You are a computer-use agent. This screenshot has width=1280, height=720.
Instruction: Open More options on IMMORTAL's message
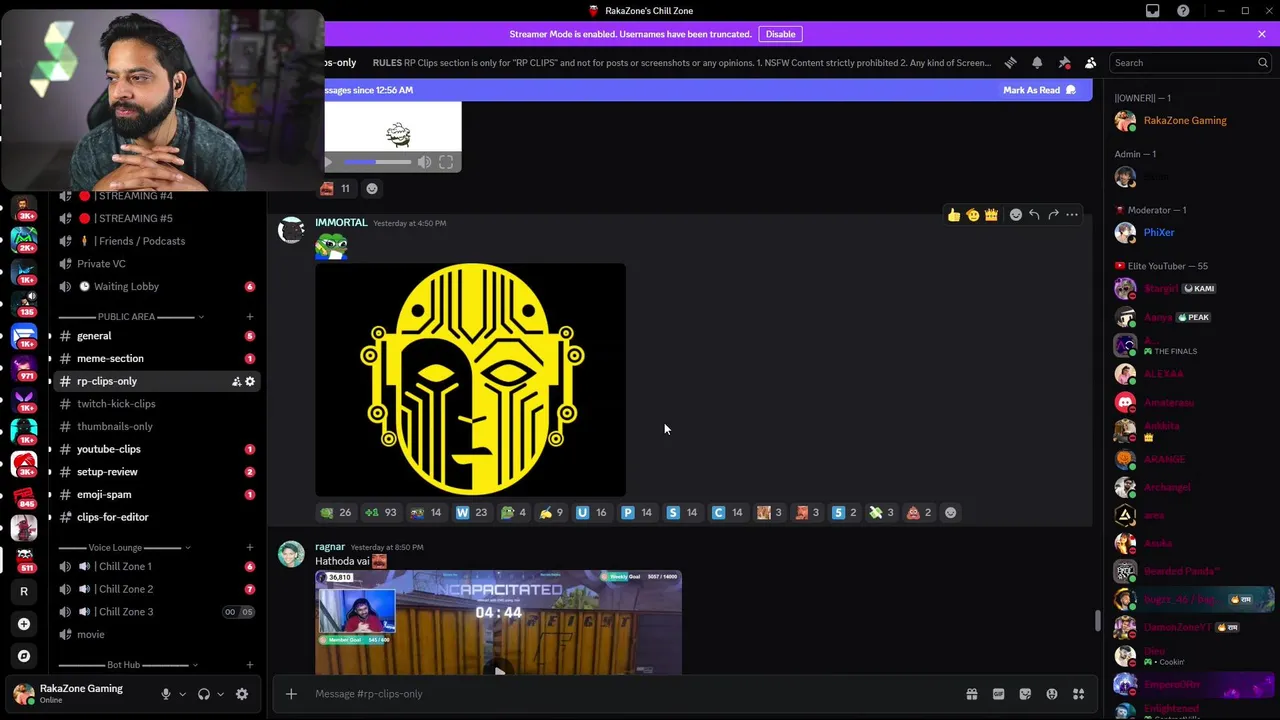click(1072, 215)
